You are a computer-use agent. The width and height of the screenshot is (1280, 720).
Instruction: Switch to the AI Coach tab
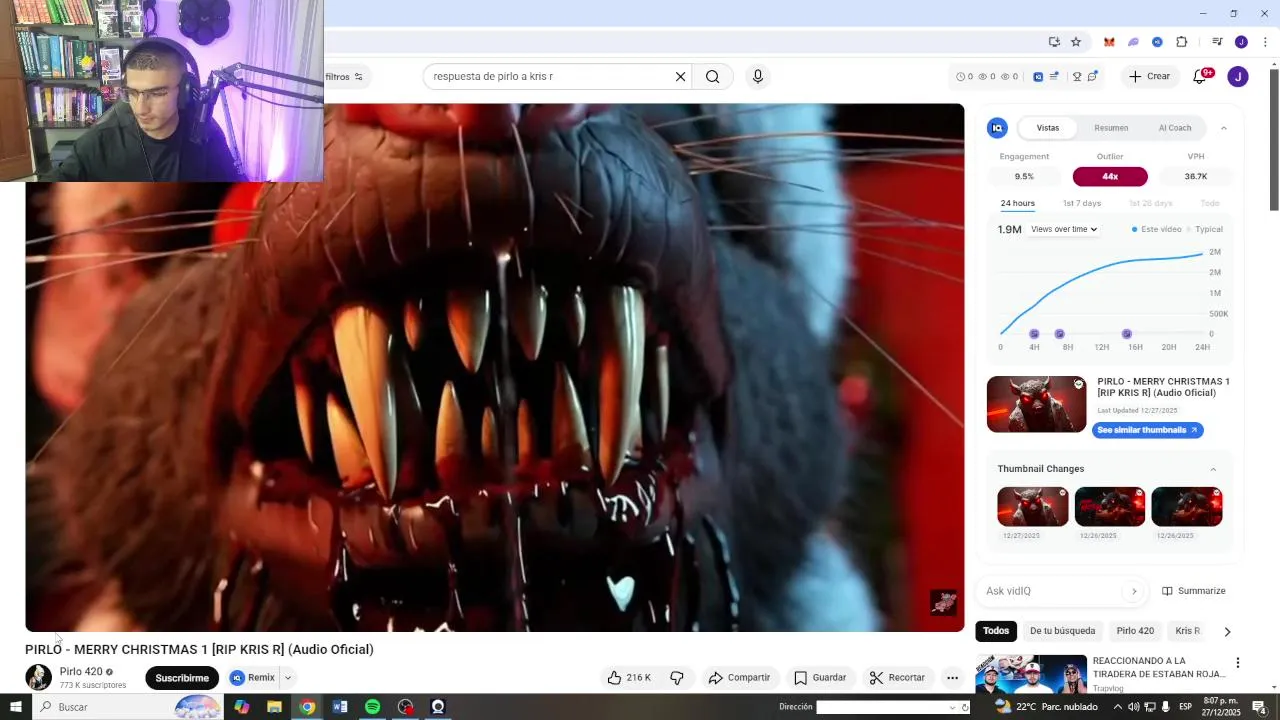coord(1175,128)
